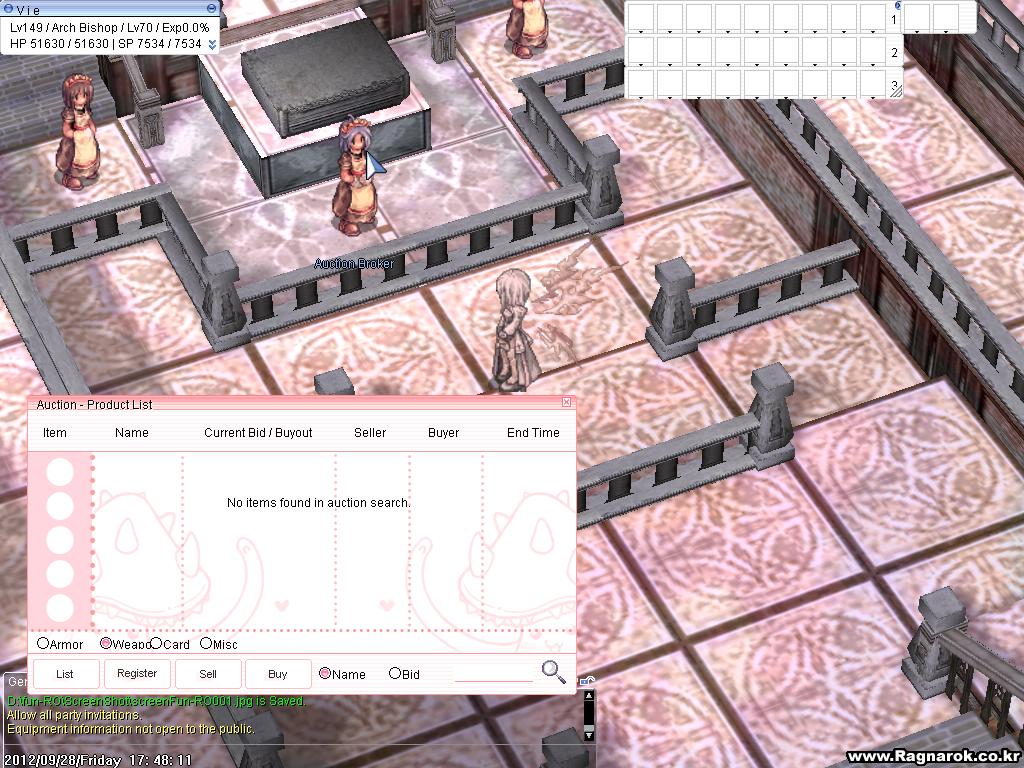The height and width of the screenshot is (768, 1024).
Task: Select the Misc category radio button
Action: coord(206,643)
